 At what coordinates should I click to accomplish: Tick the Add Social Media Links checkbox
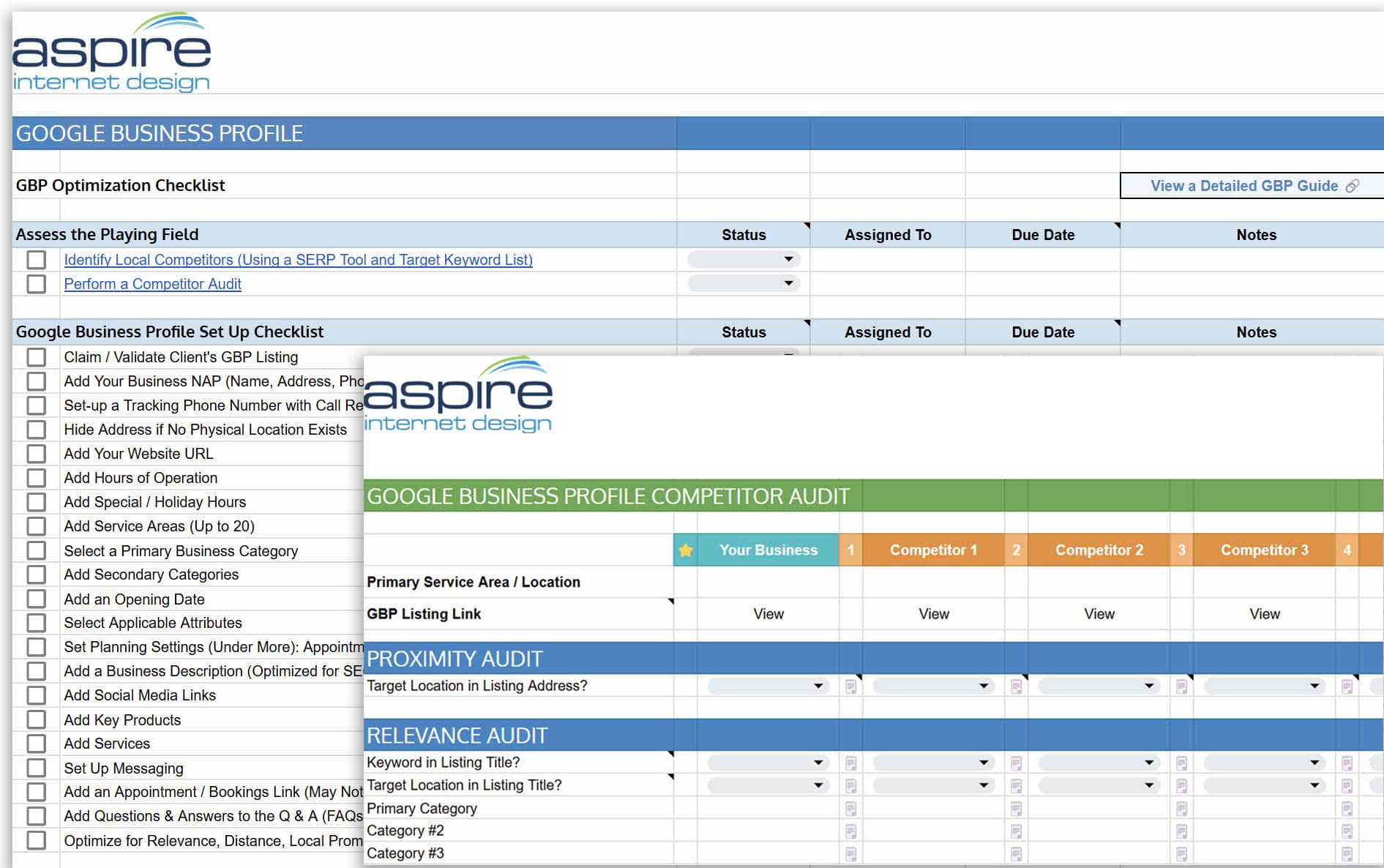point(36,695)
